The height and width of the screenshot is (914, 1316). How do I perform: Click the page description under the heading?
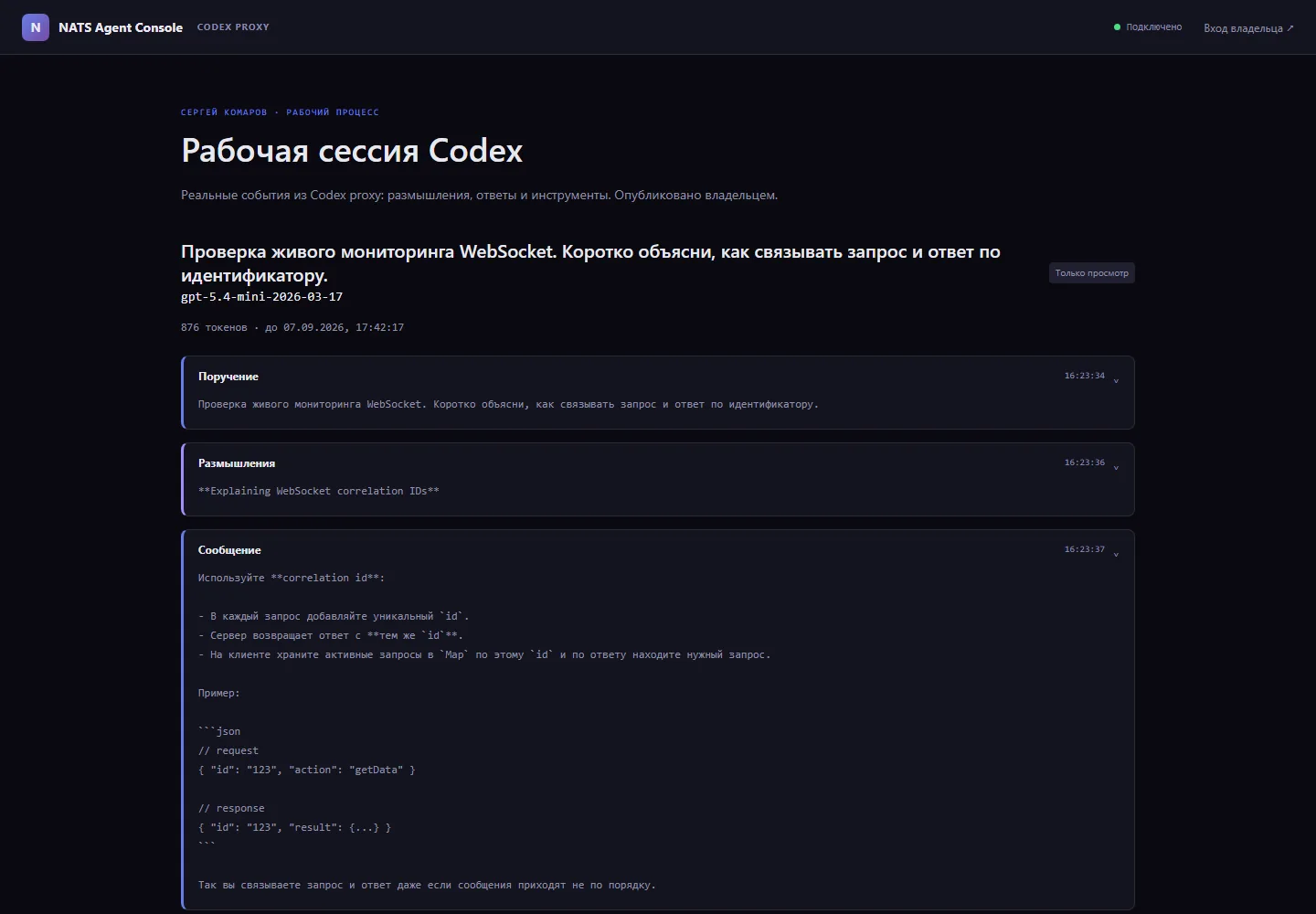click(x=480, y=195)
